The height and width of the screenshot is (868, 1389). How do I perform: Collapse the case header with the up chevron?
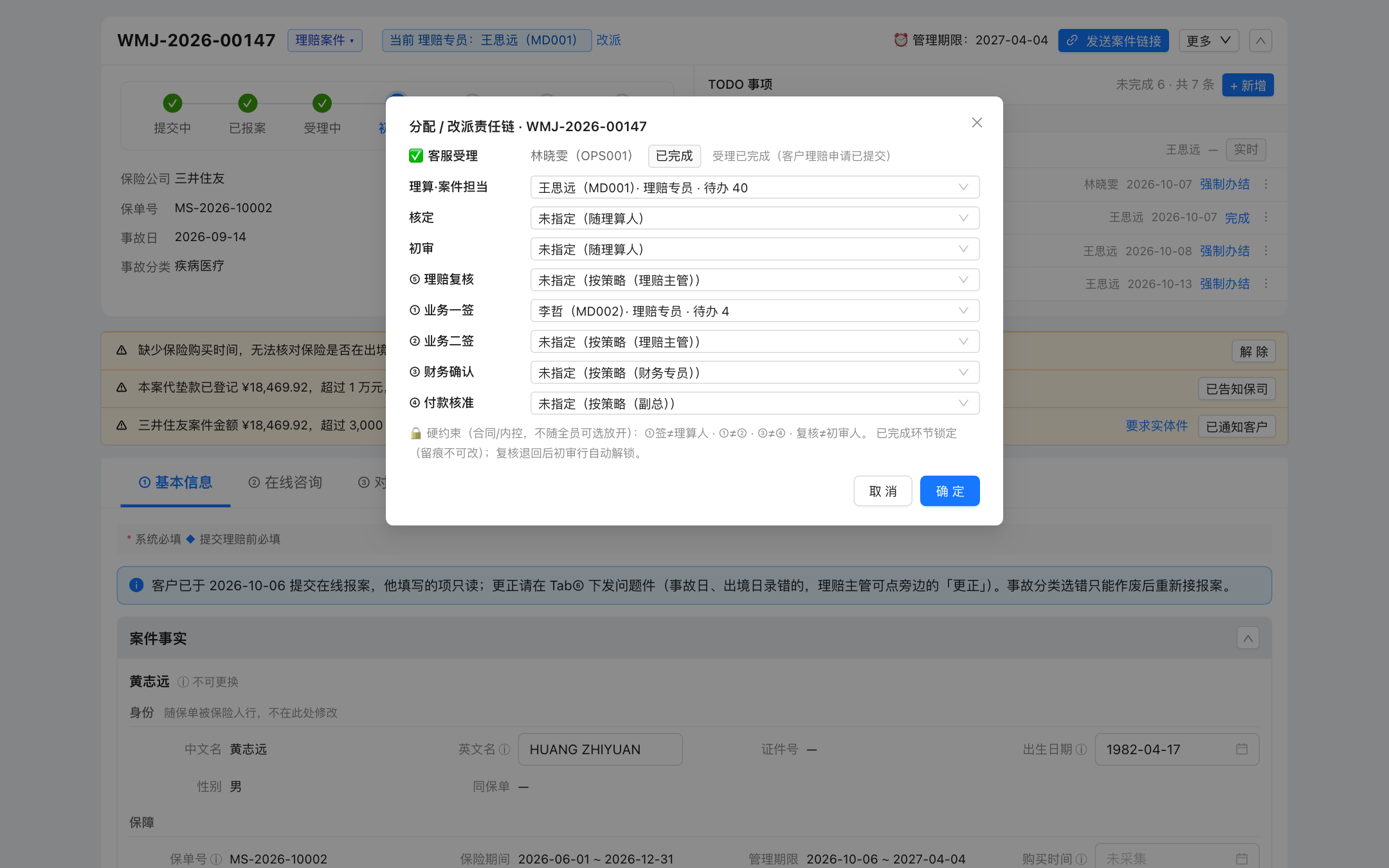(1260, 41)
